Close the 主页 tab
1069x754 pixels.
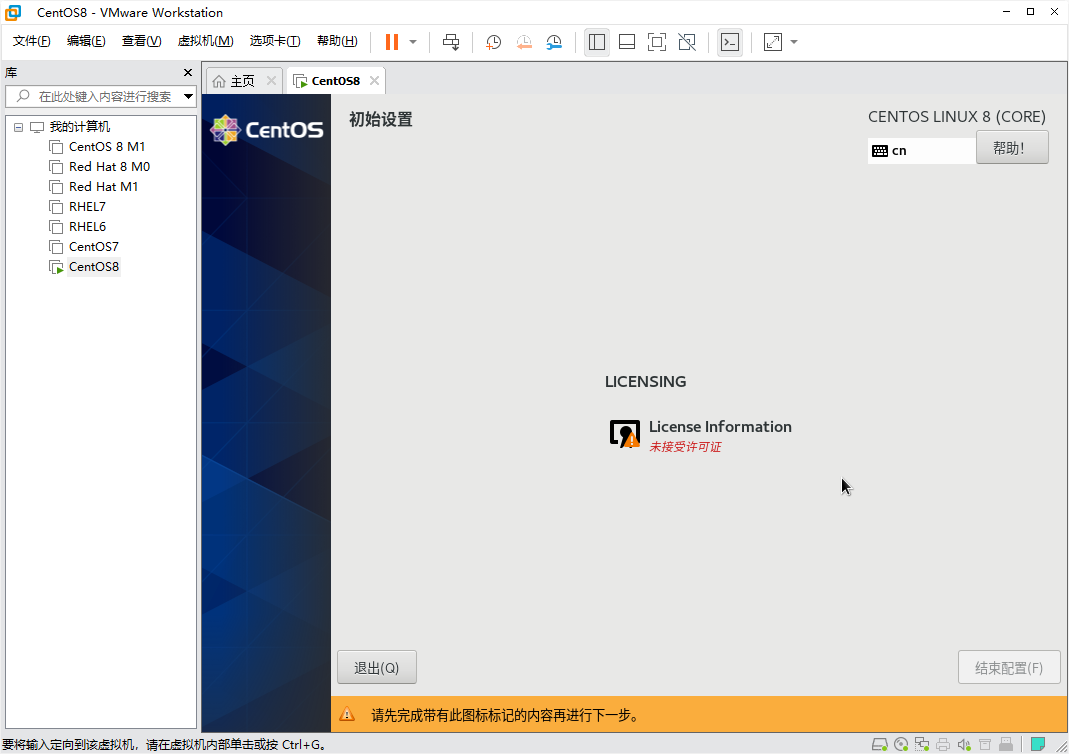[271, 81]
